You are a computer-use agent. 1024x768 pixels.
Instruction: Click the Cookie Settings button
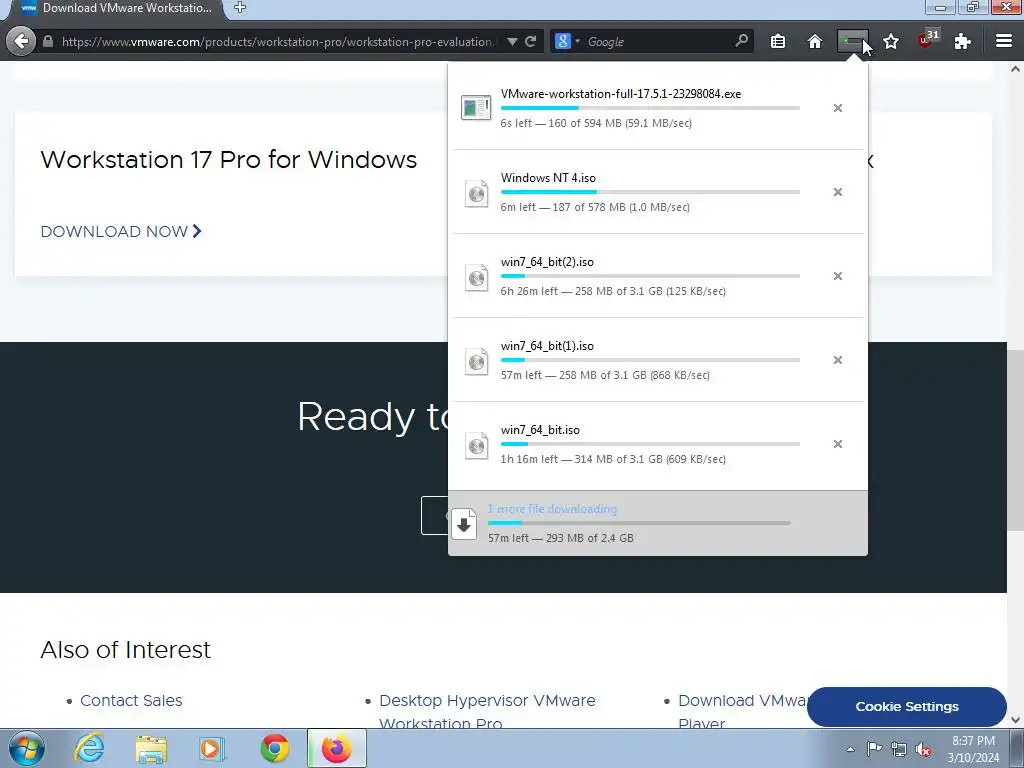pos(906,707)
